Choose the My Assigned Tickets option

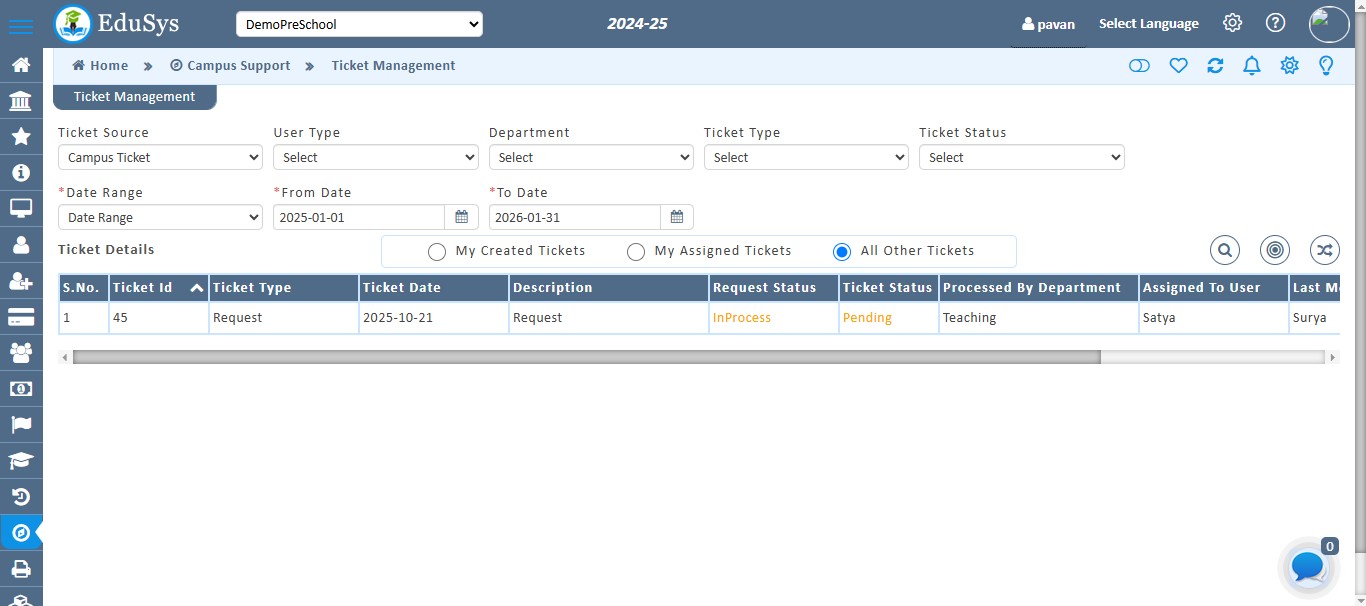click(x=636, y=251)
